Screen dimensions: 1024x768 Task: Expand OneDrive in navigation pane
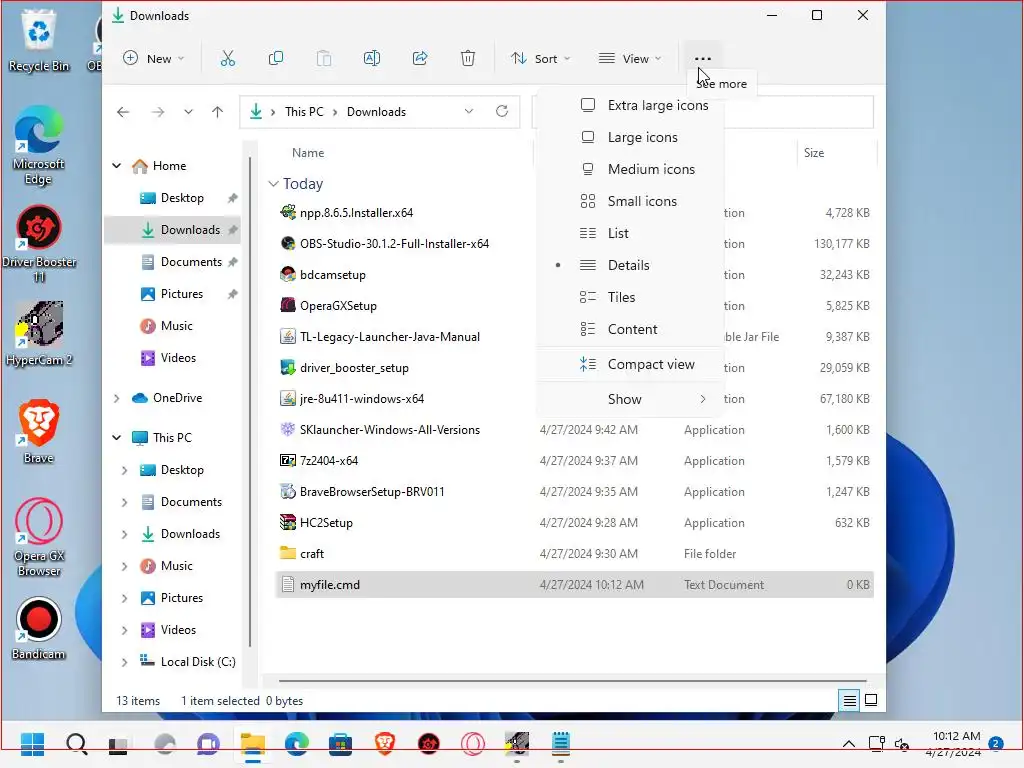tap(116, 398)
